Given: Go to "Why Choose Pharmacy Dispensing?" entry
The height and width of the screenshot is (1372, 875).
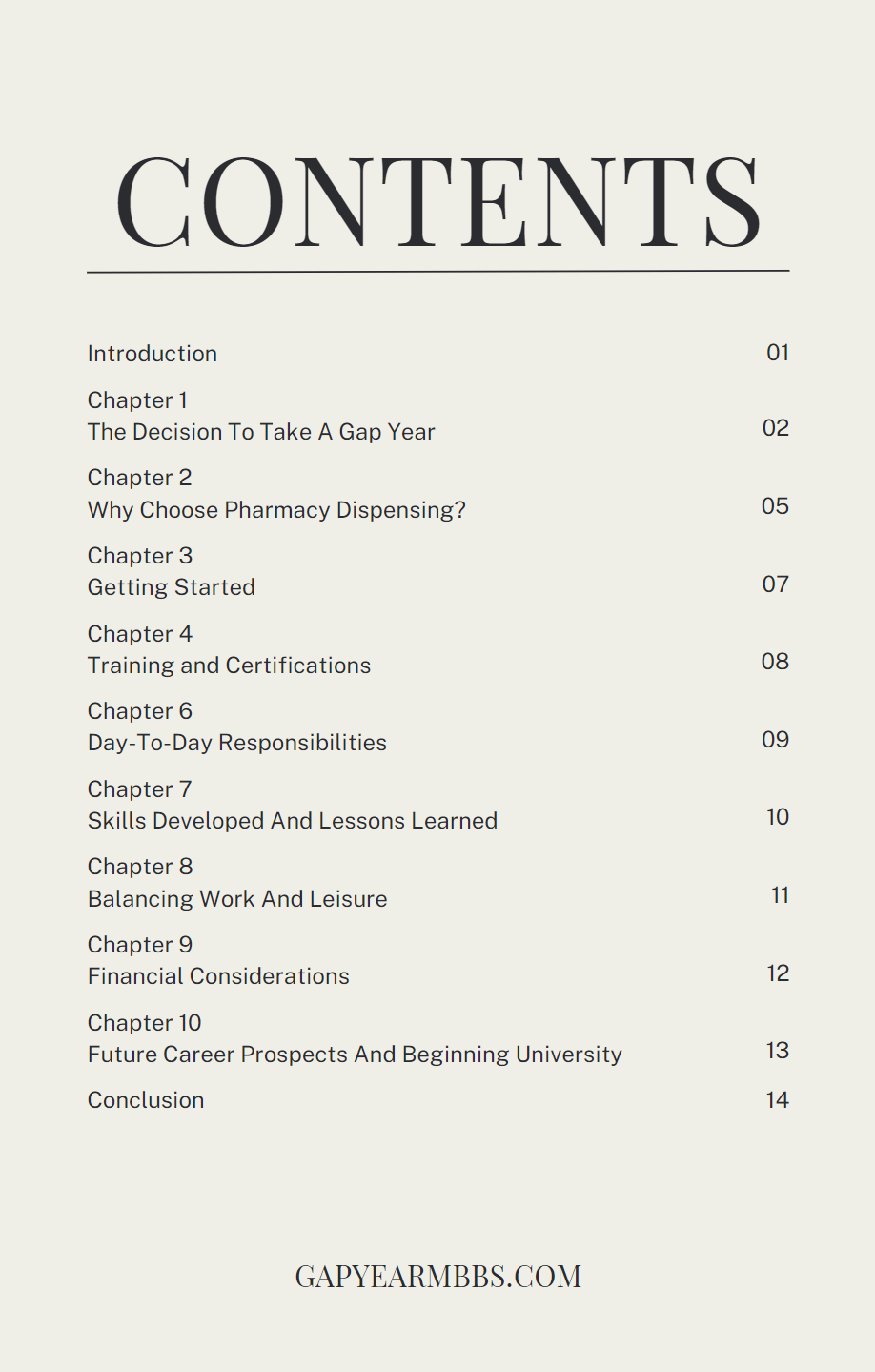Looking at the screenshot, I should click(x=276, y=510).
